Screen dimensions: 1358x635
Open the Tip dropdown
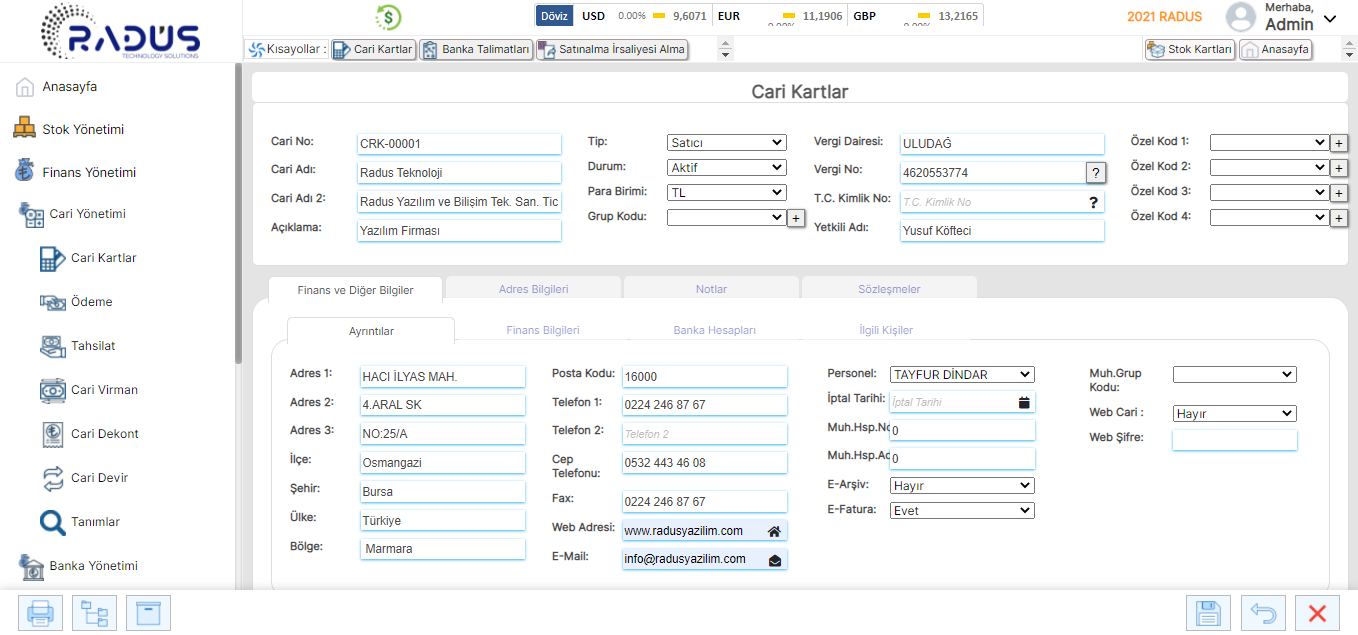pyautogui.click(x=727, y=143)
